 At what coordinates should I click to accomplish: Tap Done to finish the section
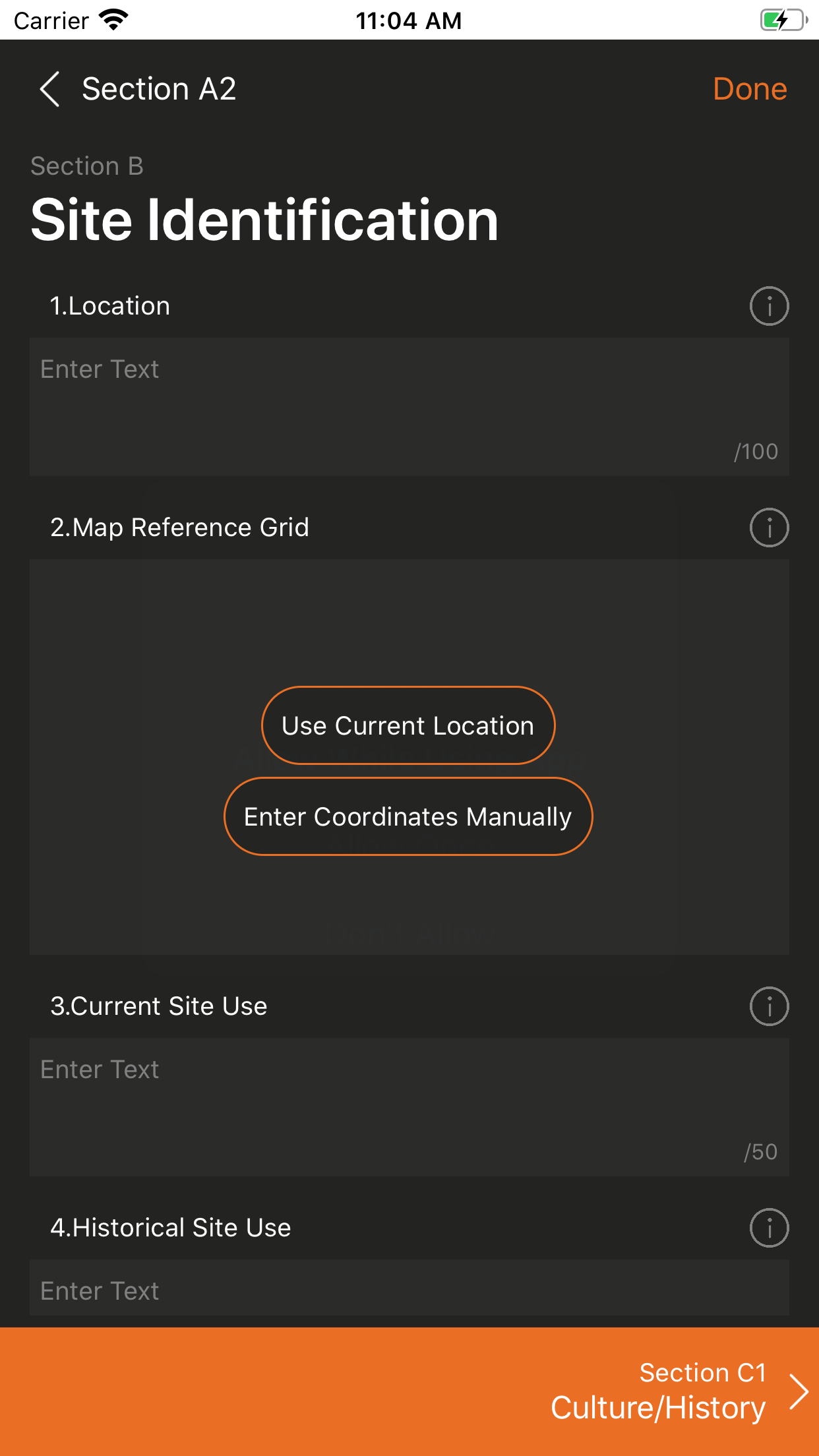[x=750, y=88]
